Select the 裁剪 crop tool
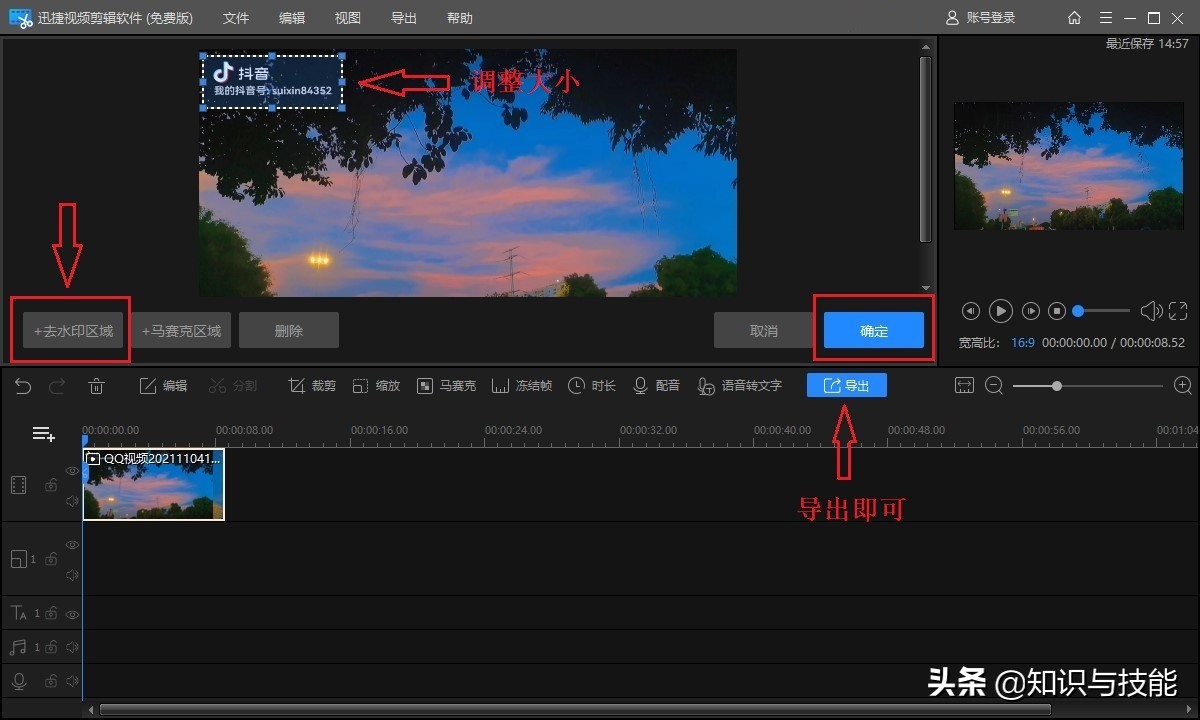This screenshot has height=720, width=1200. (311, 386)
